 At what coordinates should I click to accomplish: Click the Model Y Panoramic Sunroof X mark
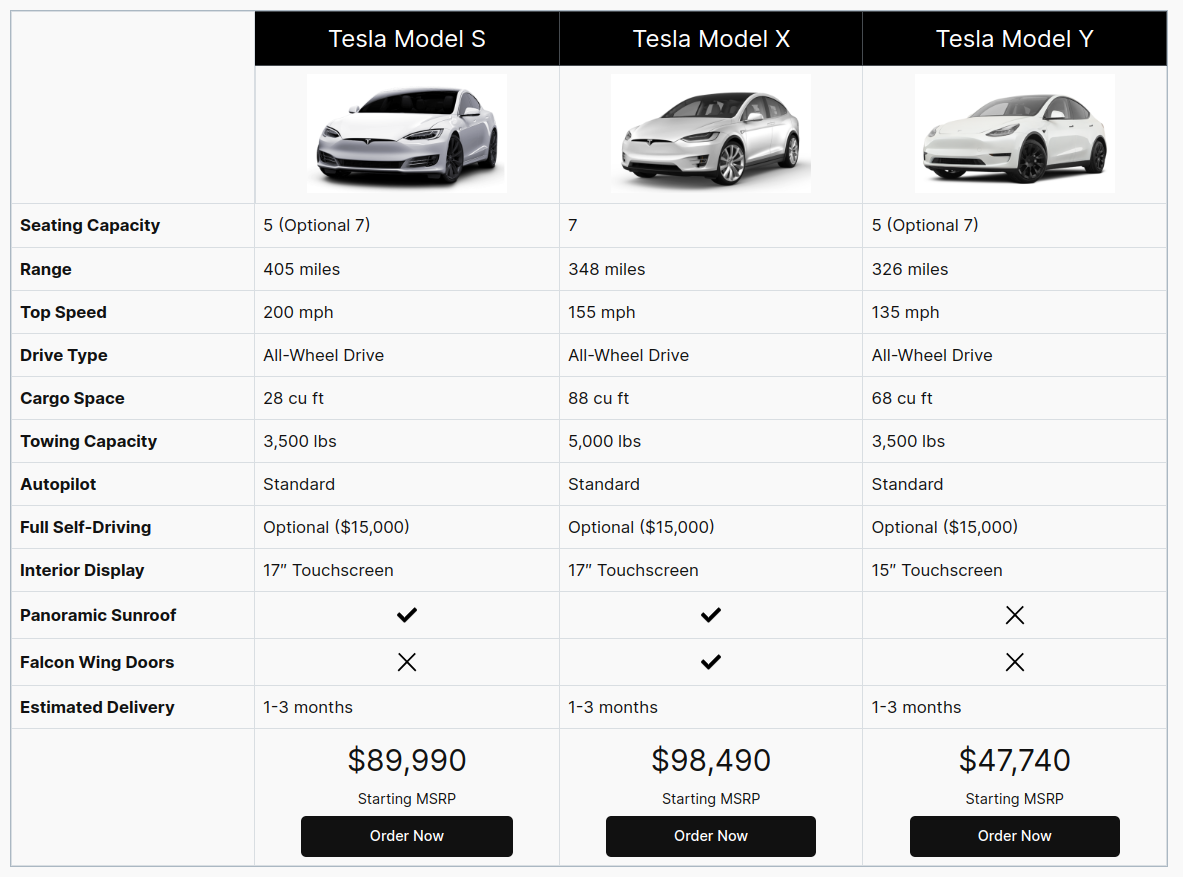1014,615
